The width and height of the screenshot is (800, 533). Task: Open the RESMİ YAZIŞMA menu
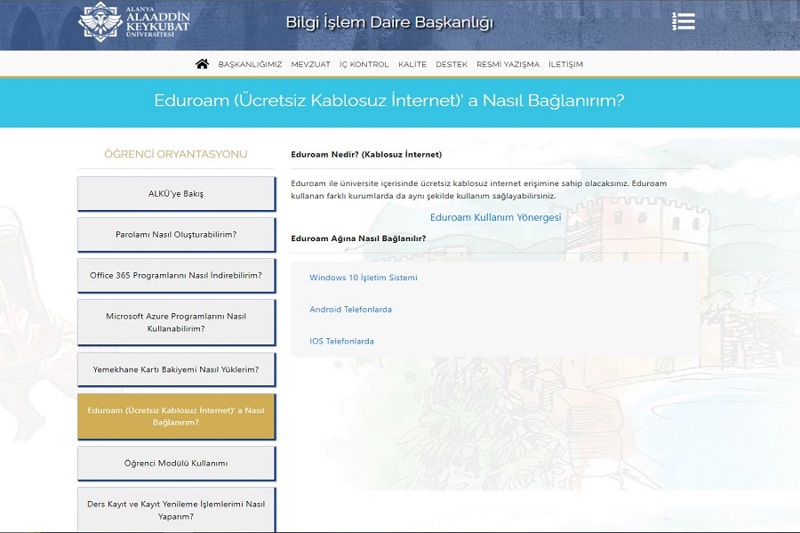[x=508, y=64]
